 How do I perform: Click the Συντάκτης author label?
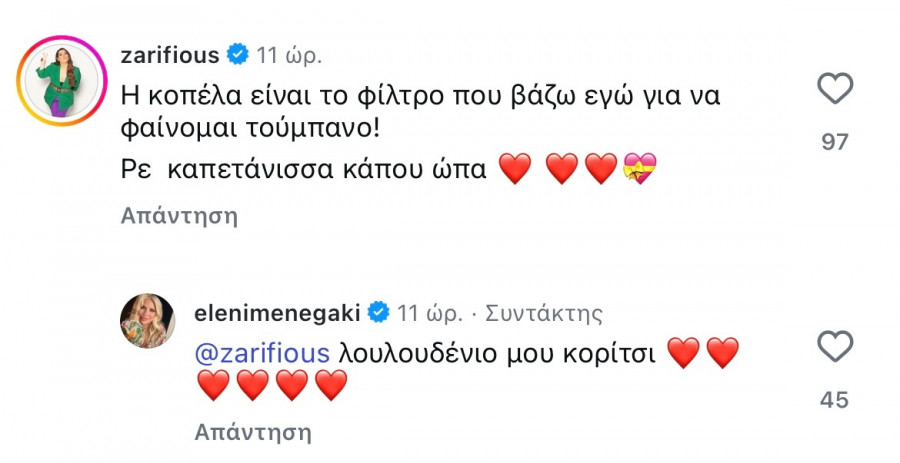[543, 313]
